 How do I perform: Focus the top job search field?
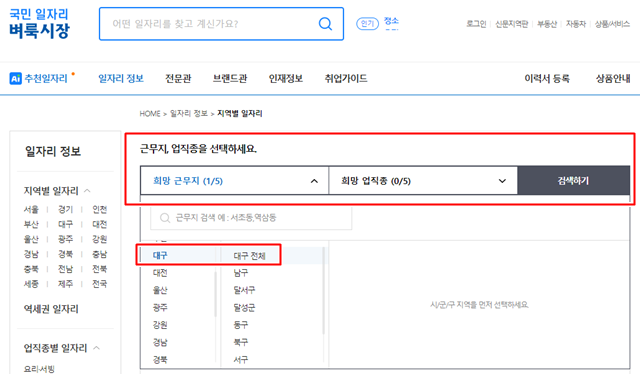(221, 24)
